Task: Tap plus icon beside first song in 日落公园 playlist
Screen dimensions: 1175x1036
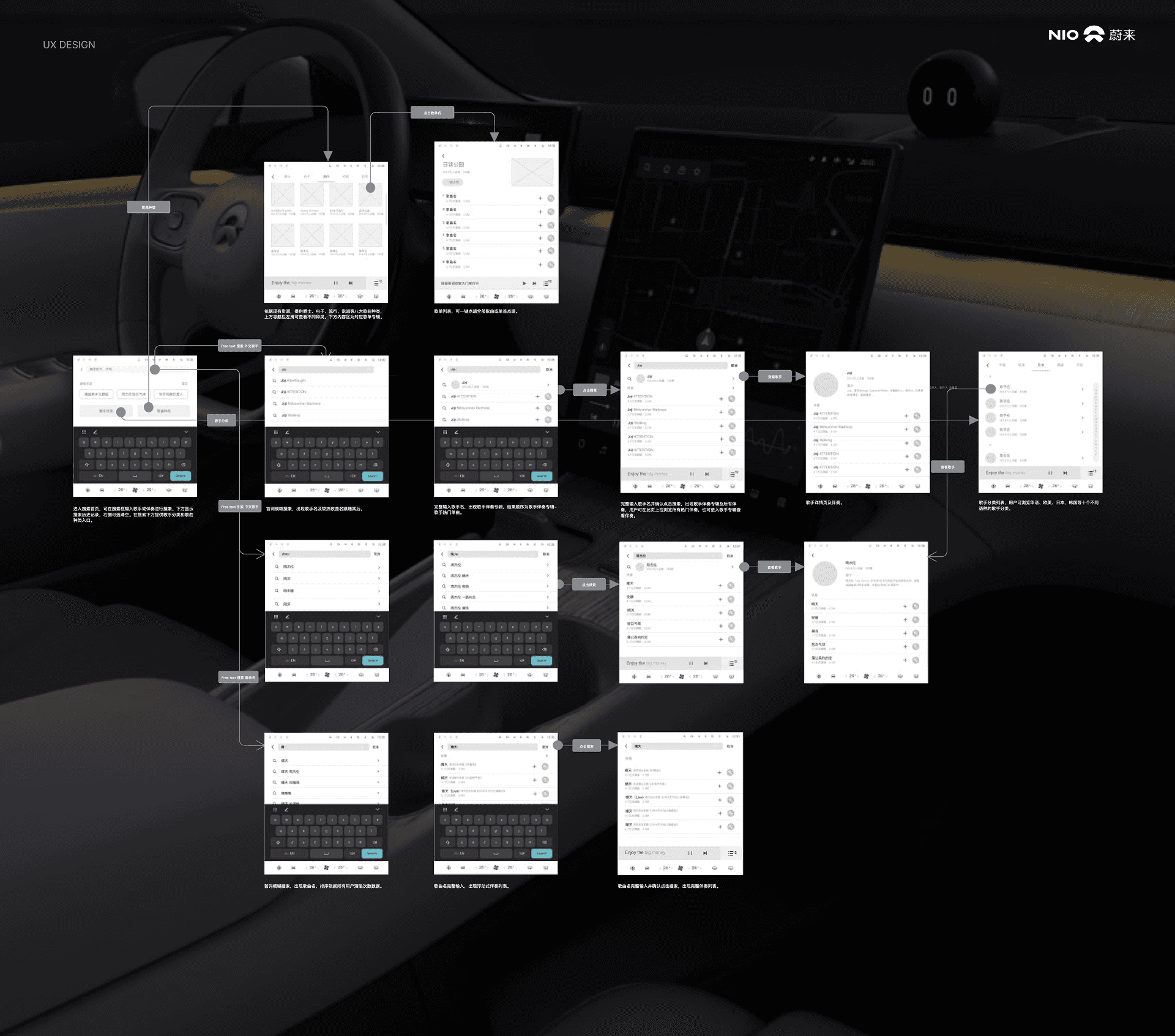Action: 540,198
